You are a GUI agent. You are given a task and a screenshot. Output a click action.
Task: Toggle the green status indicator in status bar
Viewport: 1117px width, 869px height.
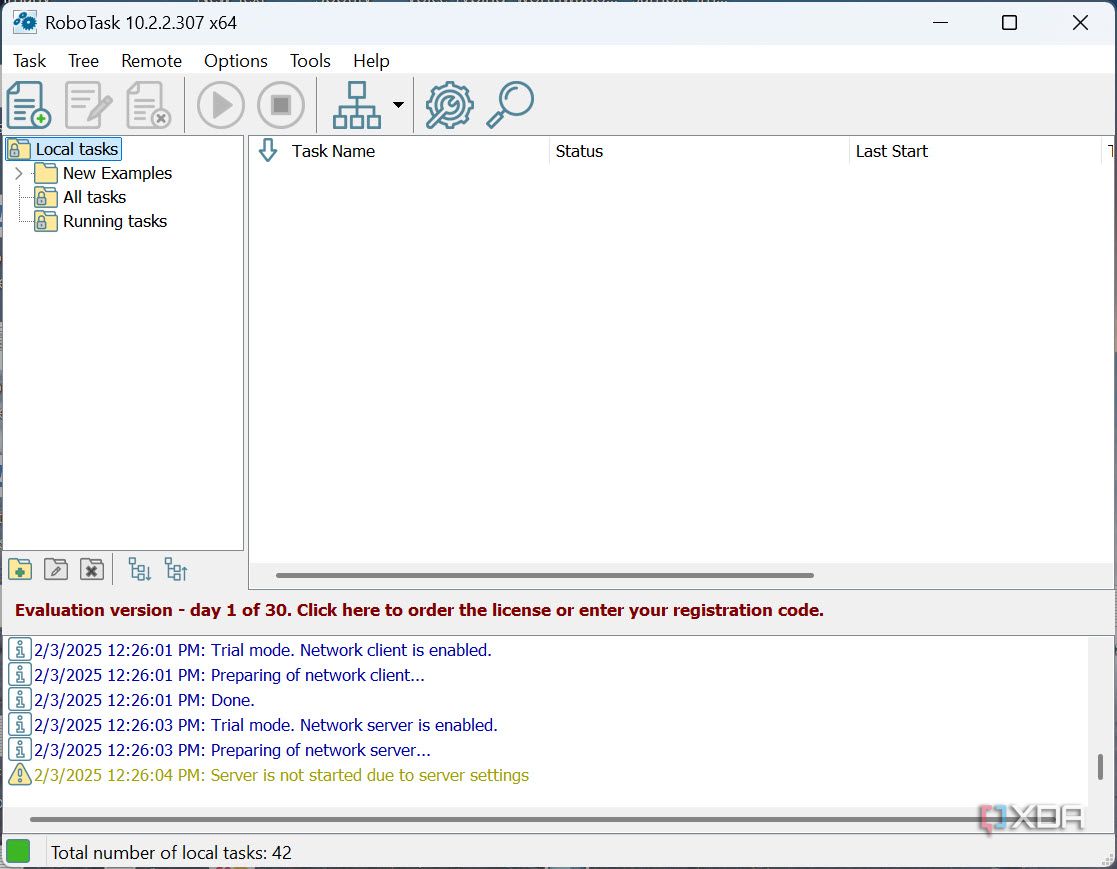[x=19, y=852]
